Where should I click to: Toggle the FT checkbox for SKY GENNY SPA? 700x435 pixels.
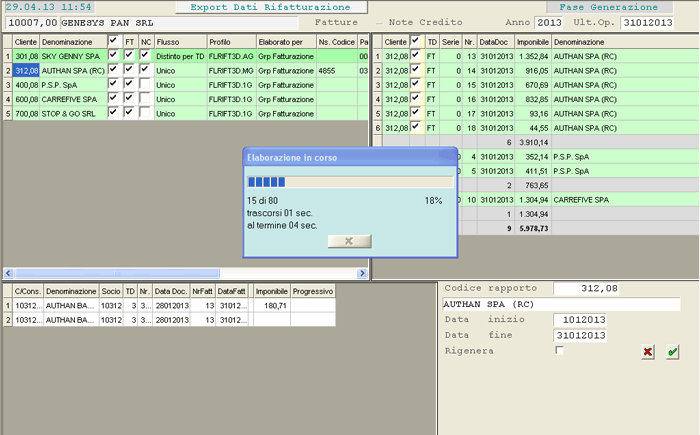click(x=129, y=55)
